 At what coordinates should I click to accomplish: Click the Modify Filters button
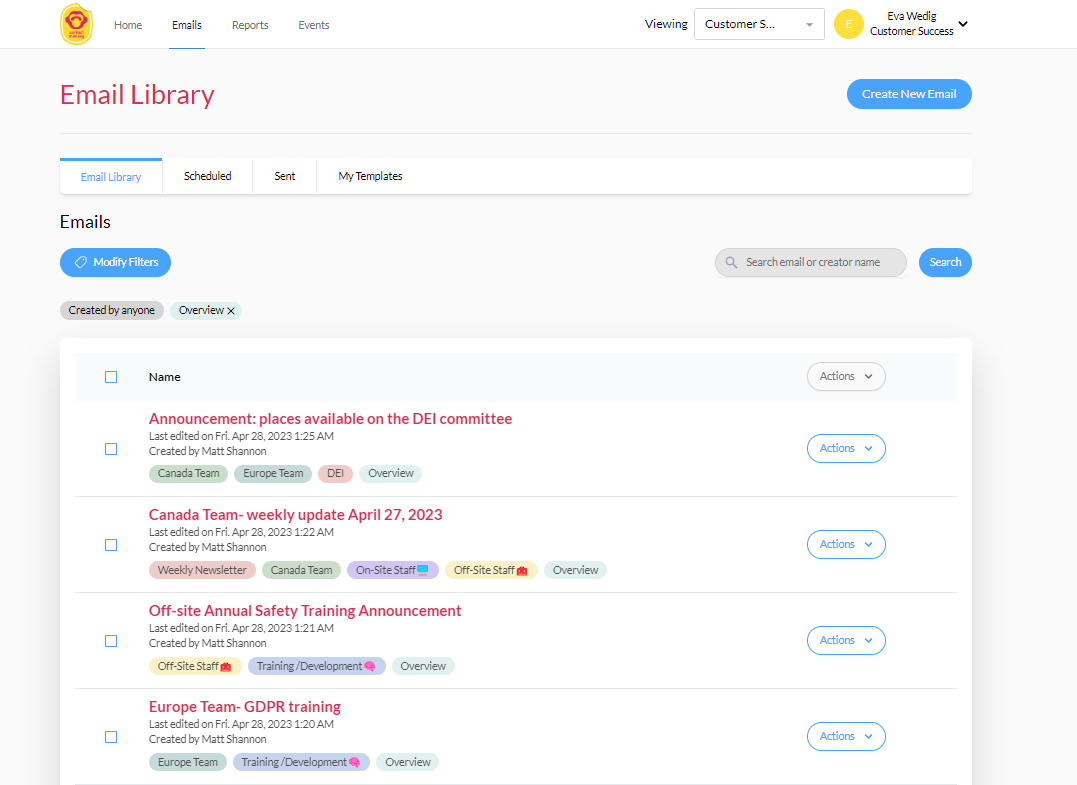point(115,262)
